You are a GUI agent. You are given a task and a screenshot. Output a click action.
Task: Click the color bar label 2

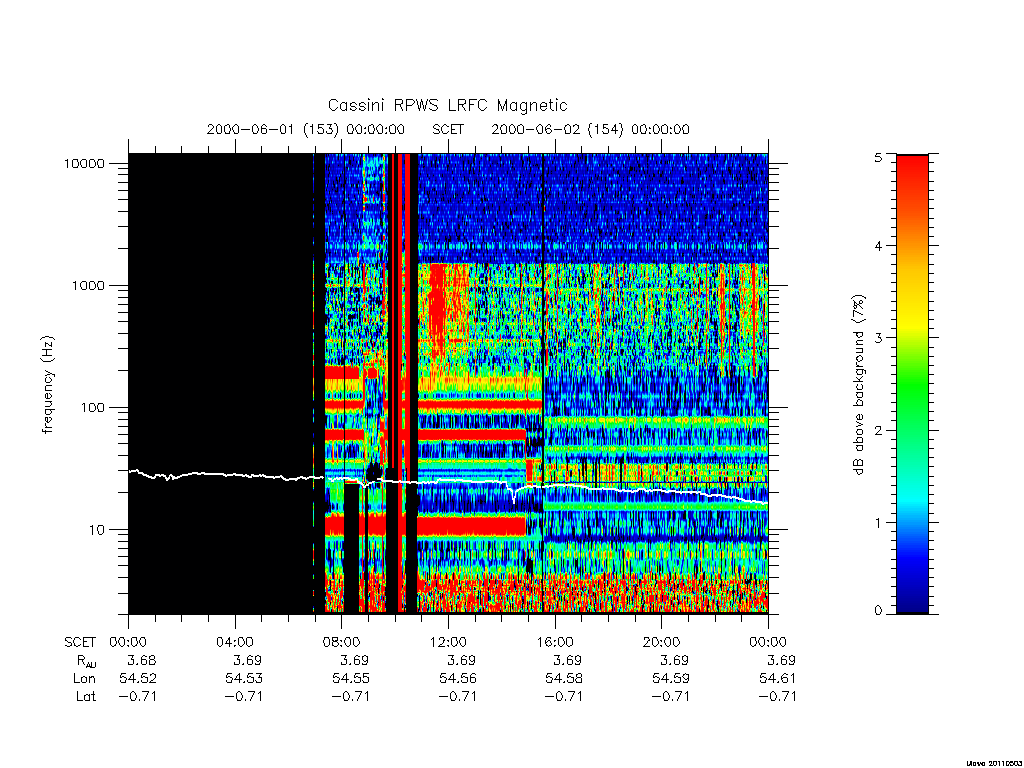click(878, 430)
